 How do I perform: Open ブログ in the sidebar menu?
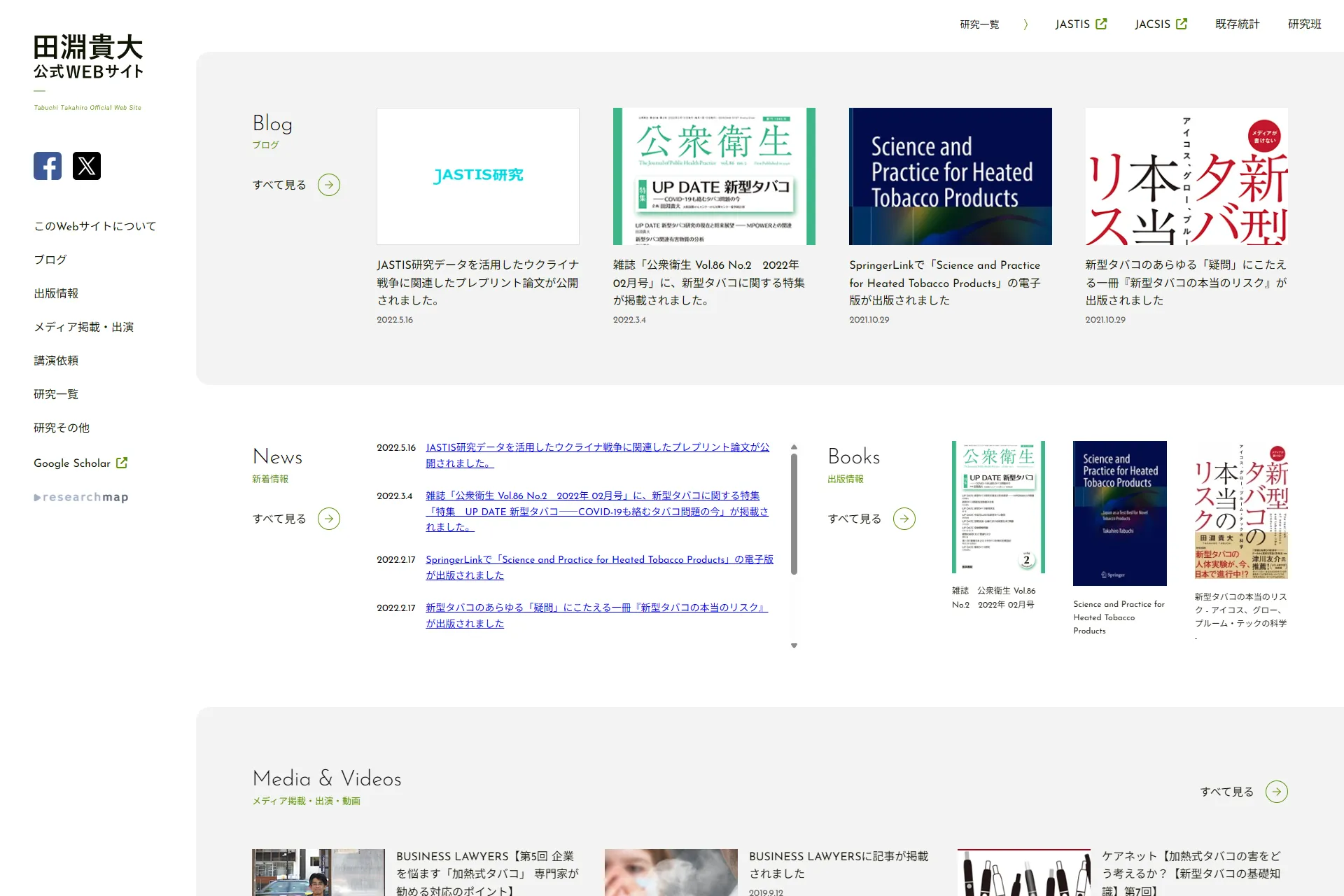[50, 260]
